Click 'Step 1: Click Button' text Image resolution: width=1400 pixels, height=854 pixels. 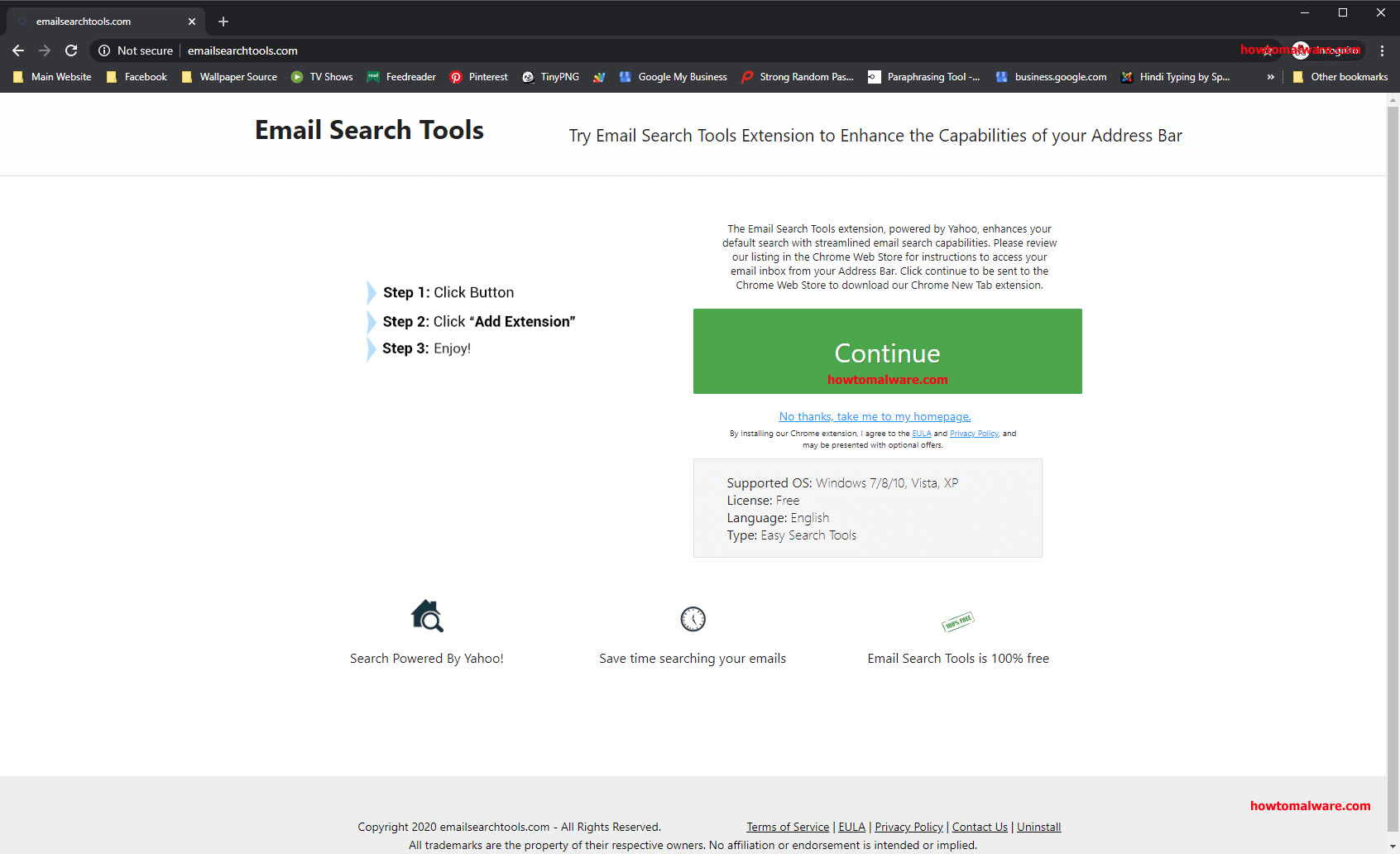[x=448, y=293]
